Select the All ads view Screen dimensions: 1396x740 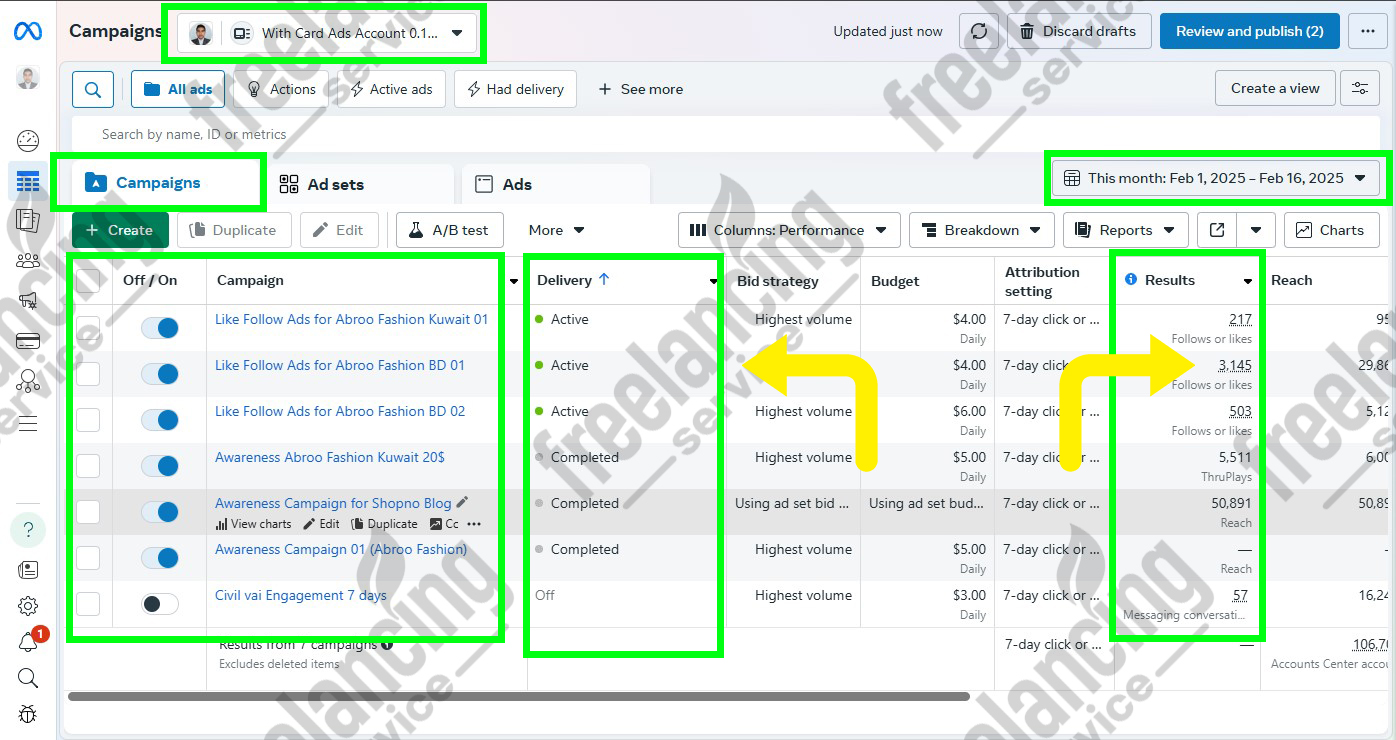point(178,89)
